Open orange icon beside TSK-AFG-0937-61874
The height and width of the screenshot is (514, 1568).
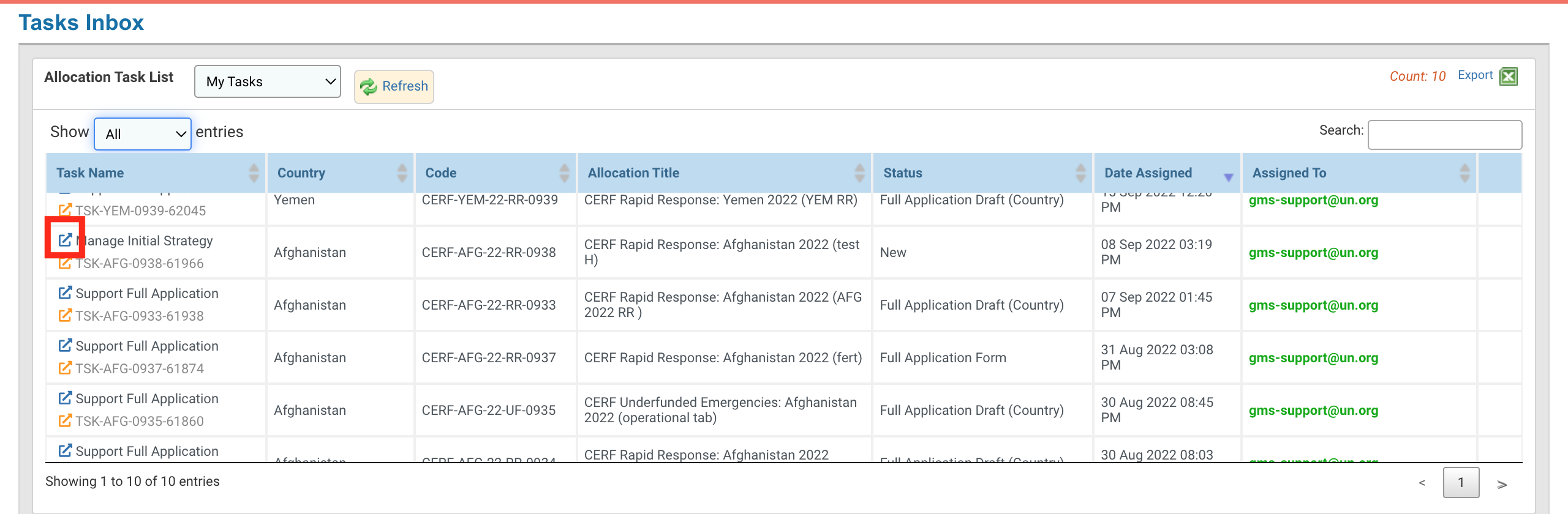65,368
